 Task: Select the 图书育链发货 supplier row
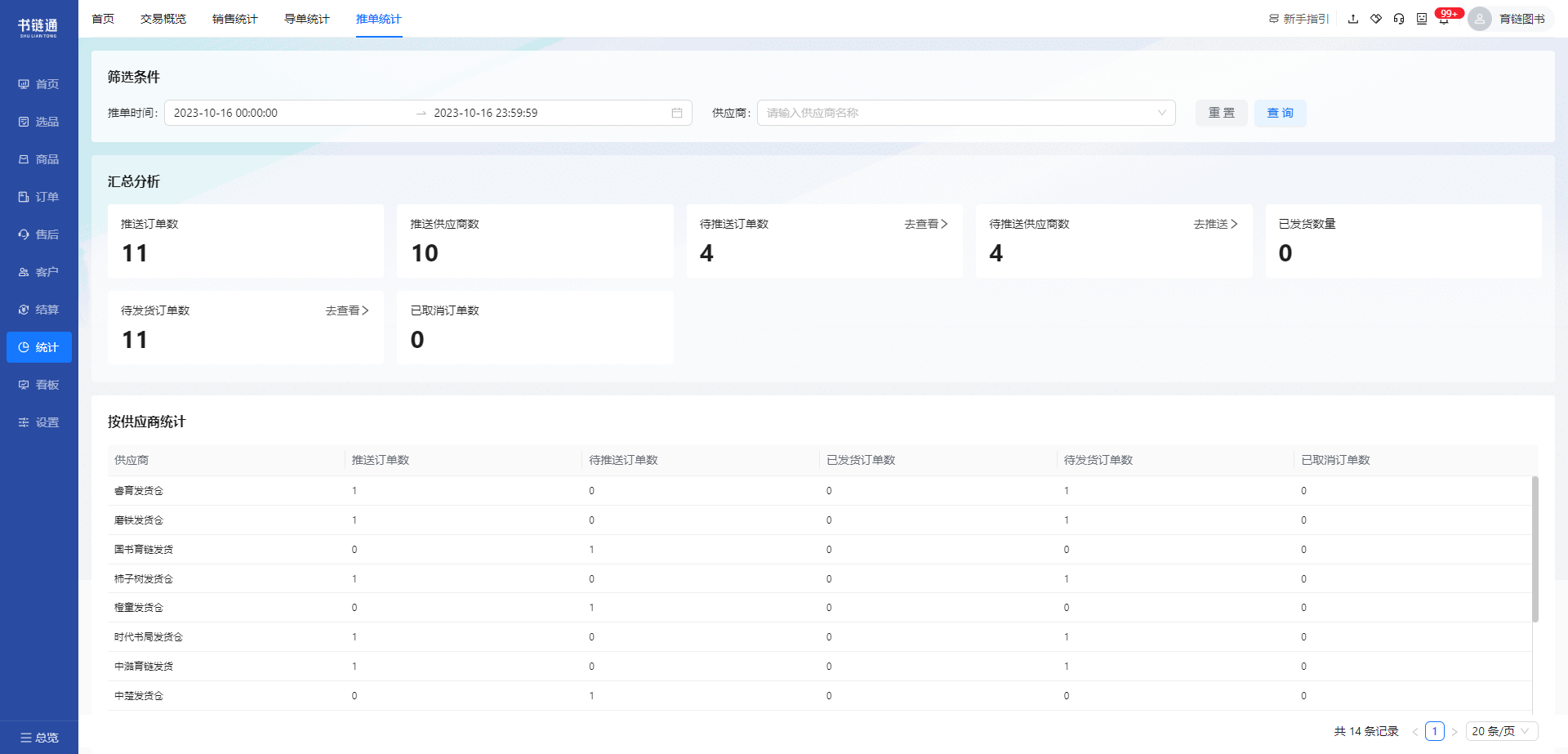click(820, 550)
